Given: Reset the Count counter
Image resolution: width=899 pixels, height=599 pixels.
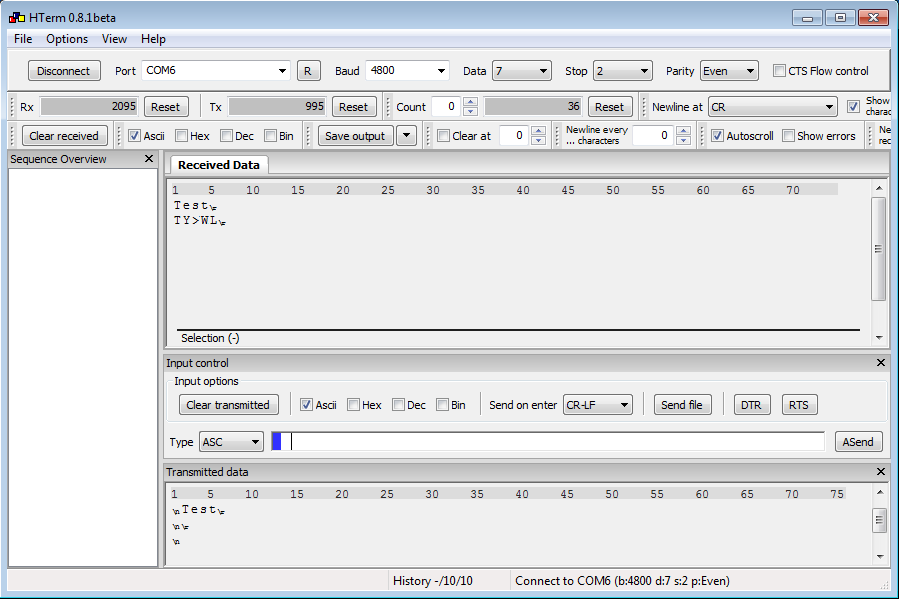Looking at the screenshot, I should [609, 107].
